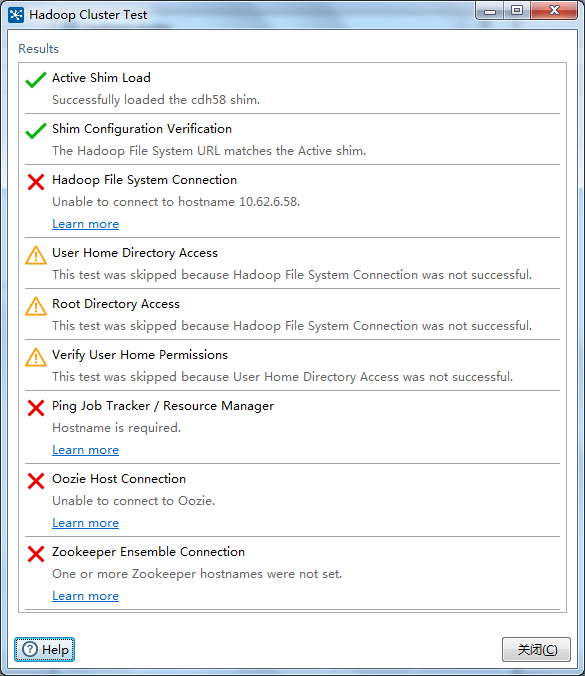Maximize the Hadoop Cluster Test window
The width and height of the screenshot is (585, 676).
[516, 10]
